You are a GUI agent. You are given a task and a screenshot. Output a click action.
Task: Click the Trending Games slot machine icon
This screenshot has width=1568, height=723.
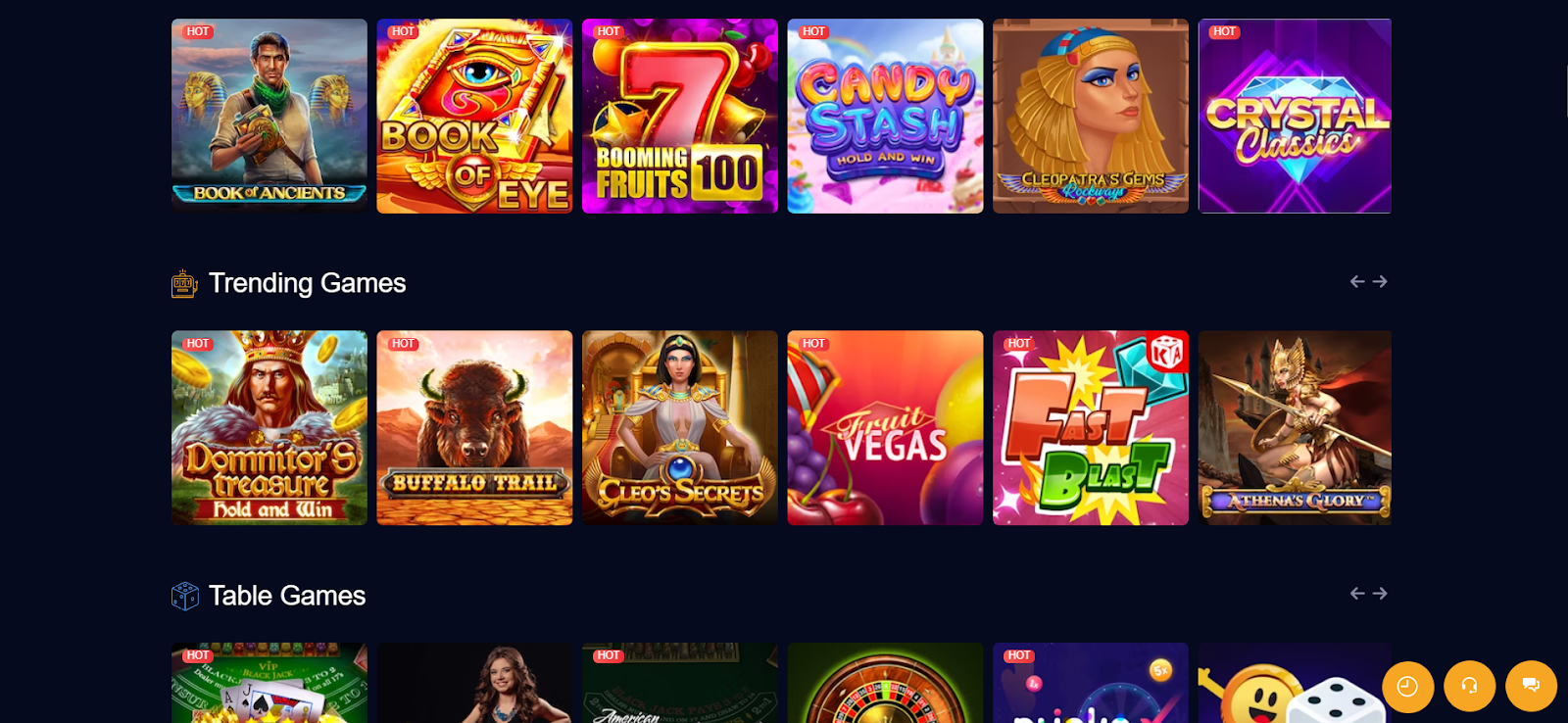[184, 284]
